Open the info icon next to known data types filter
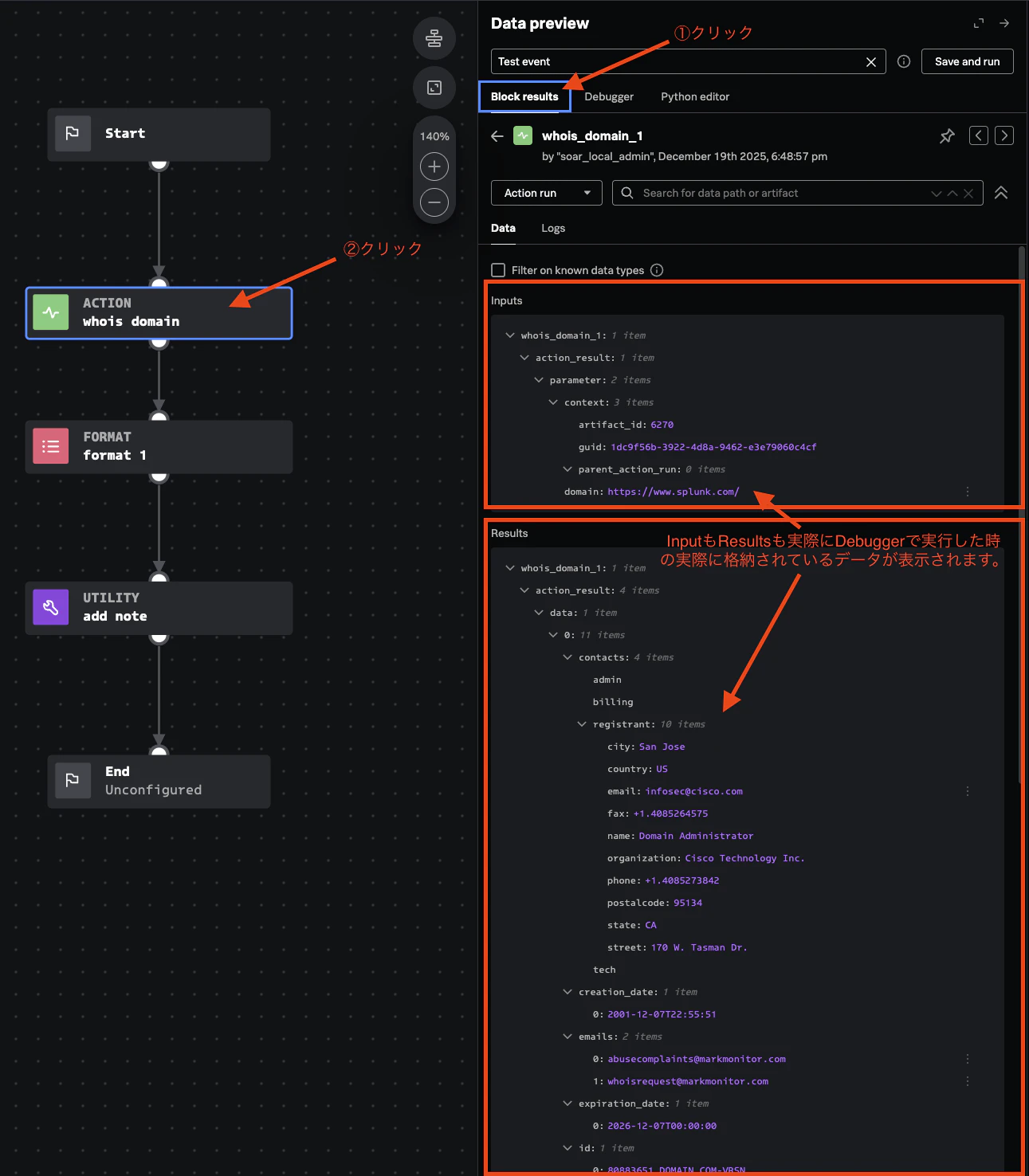1029x1176 pixels. [x=657, y=270]
